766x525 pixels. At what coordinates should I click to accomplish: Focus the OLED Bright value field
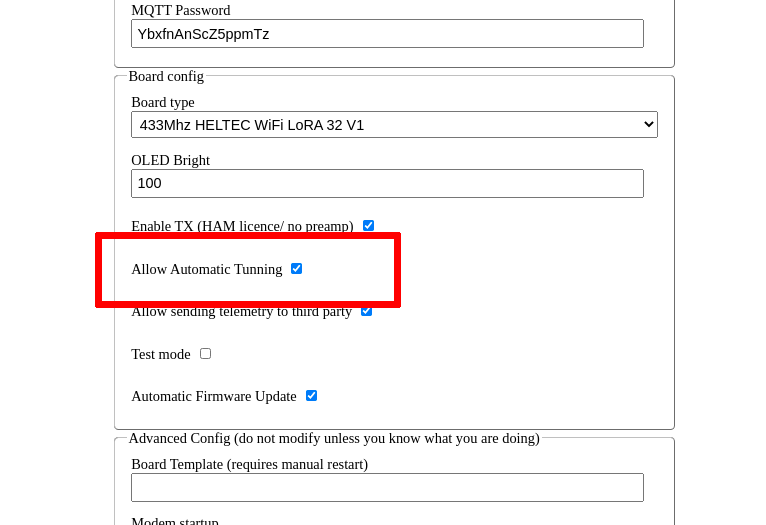tap(387, 184)
